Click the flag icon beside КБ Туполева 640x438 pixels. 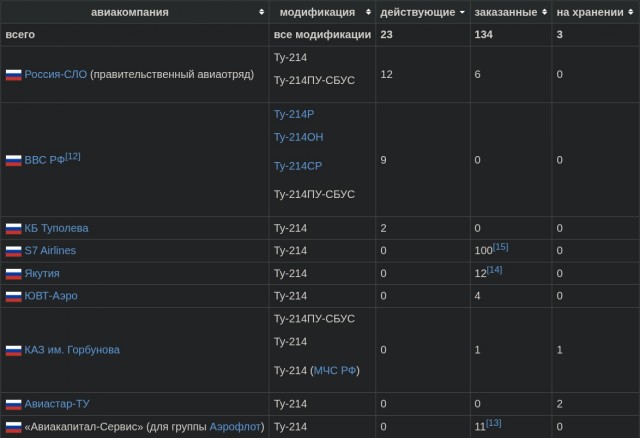pos(13,229)
